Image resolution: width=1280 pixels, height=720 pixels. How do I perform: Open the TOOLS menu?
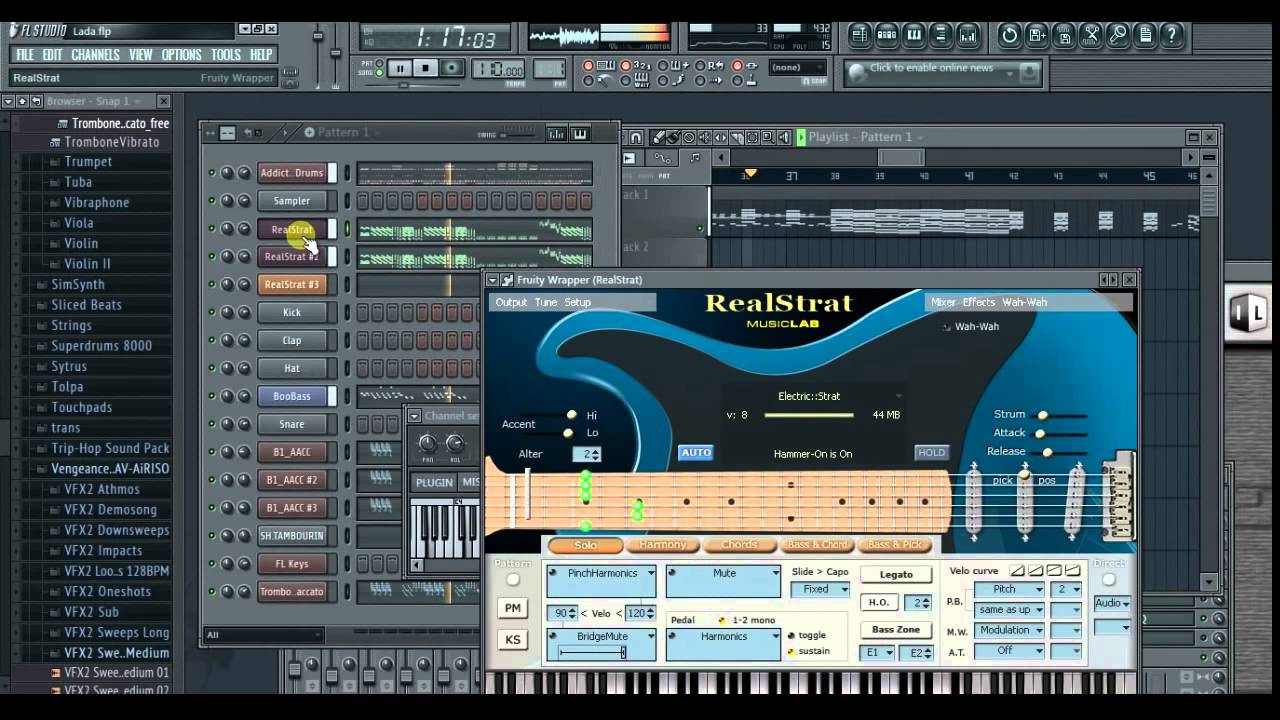[x=226, y=55]
